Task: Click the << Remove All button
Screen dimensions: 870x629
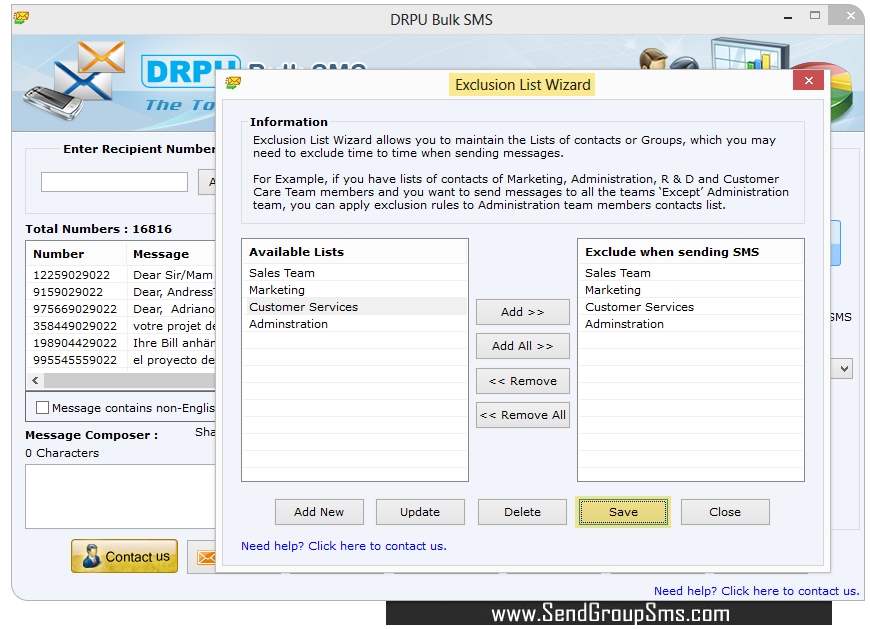Action: pyautogui.click(x=523, y=415)
